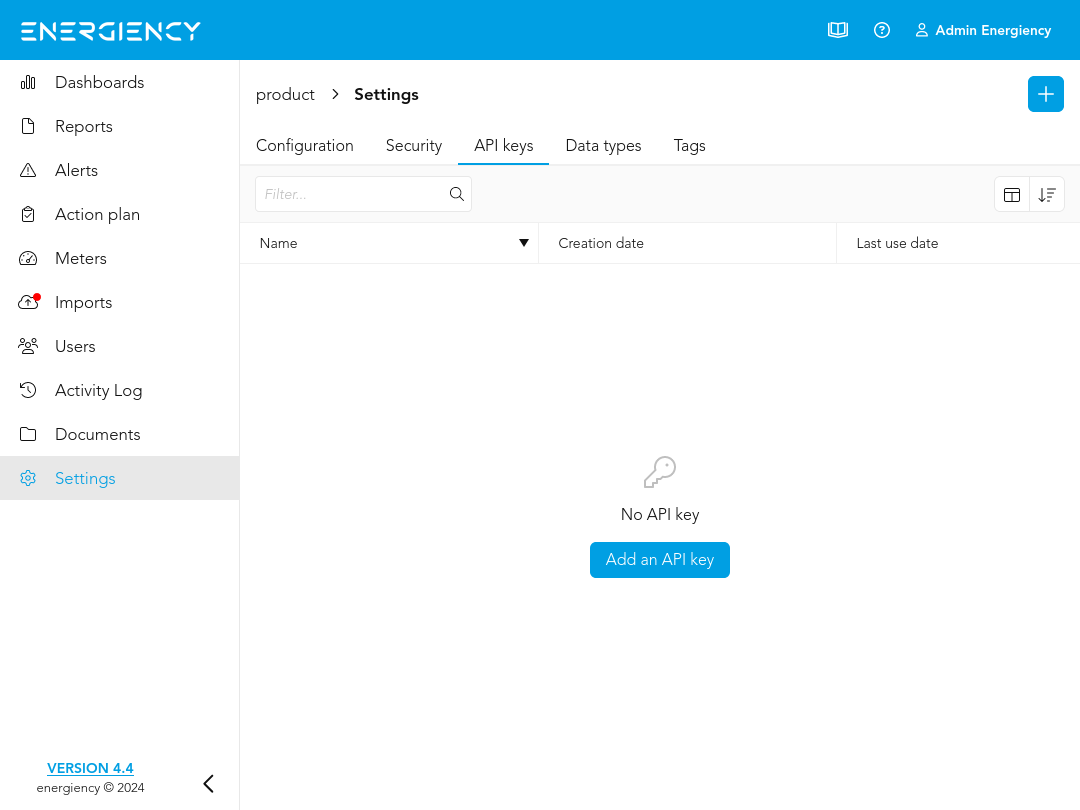Open the Activity Log page
This screenshot has height=810, width=1080.
pos(98,390)
